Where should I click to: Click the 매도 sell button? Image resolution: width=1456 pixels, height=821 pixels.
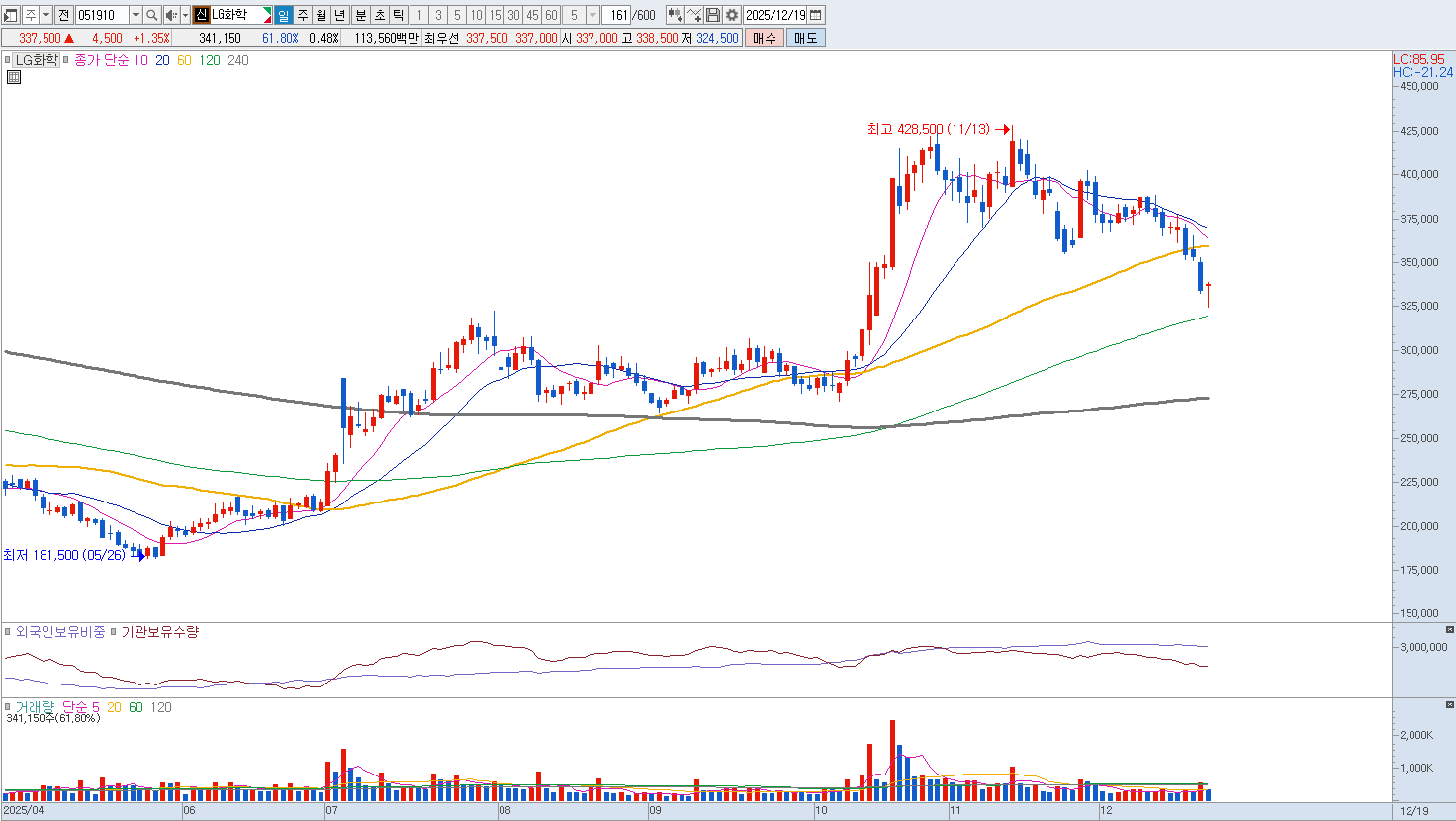click(x=805, y=38)
